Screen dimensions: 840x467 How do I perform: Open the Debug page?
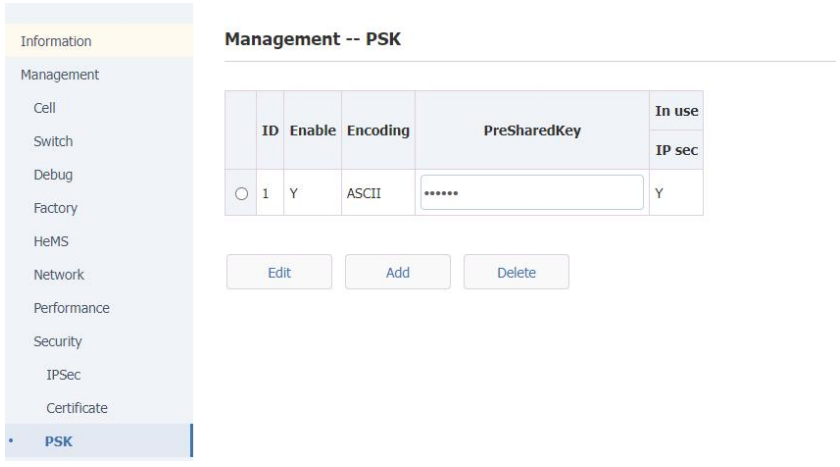53,174
